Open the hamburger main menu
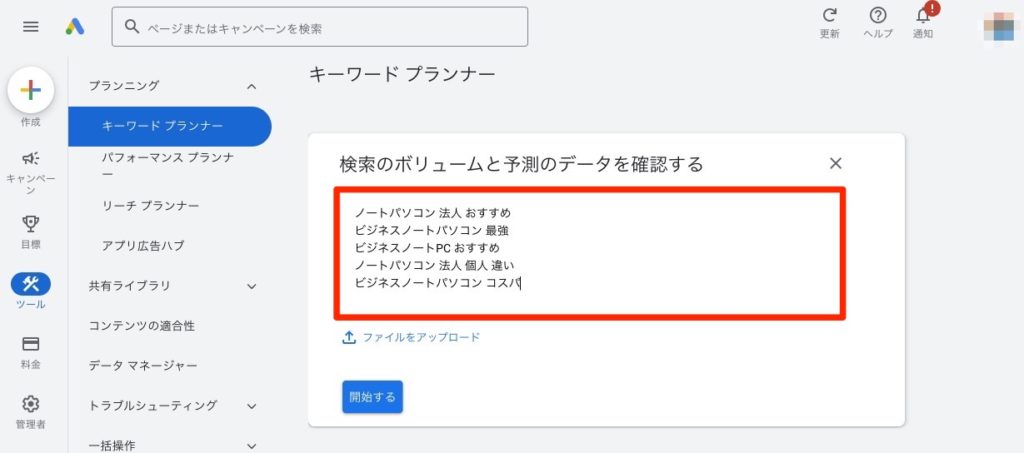Screen dimensions: 1024x453 31,27
